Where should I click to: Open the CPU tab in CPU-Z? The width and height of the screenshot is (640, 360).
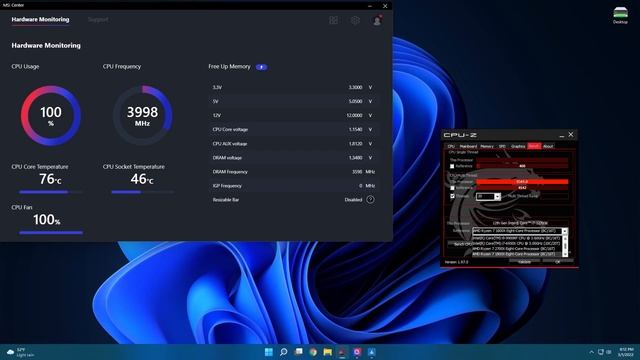click(x=451, y=146)
